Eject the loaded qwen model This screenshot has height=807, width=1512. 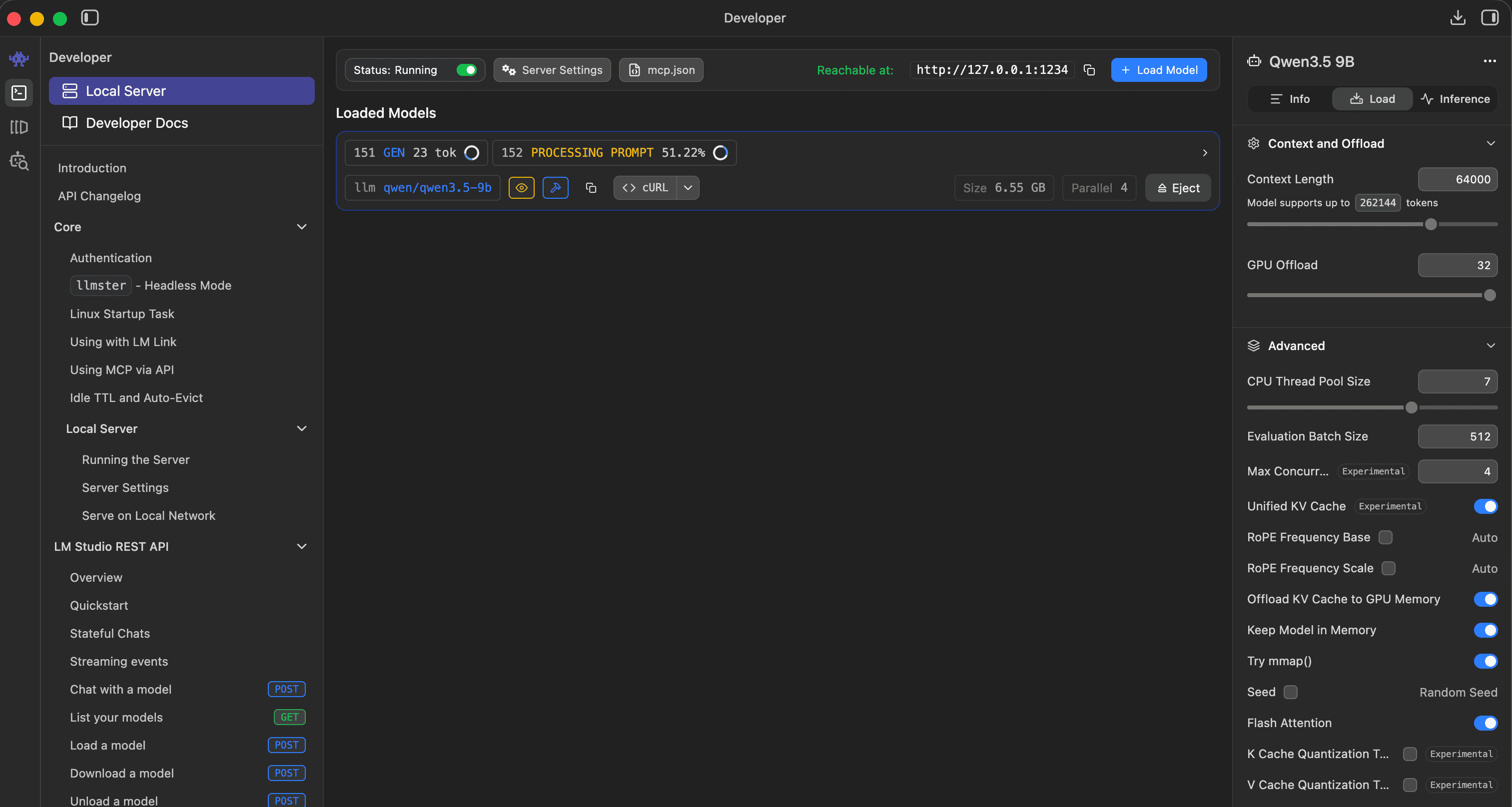(1178, 188)
